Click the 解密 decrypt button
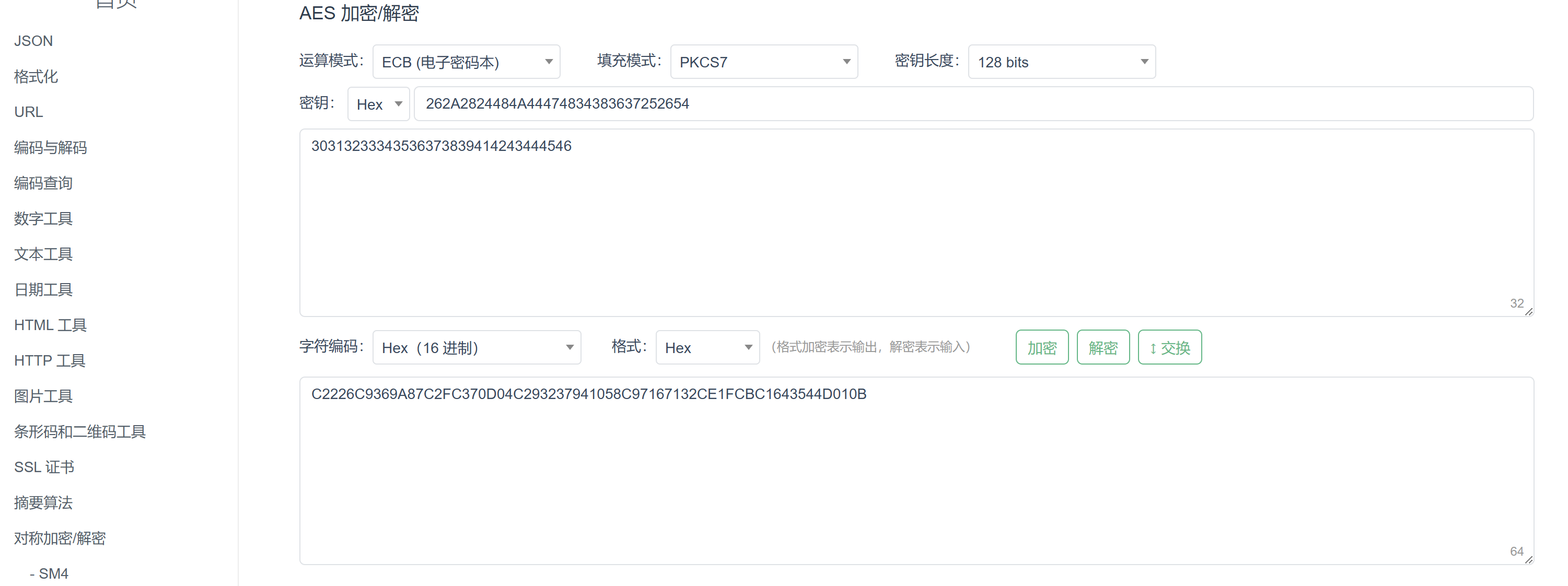The height and width of the screenshot is (586, 1568). (x=1102, y=347)
